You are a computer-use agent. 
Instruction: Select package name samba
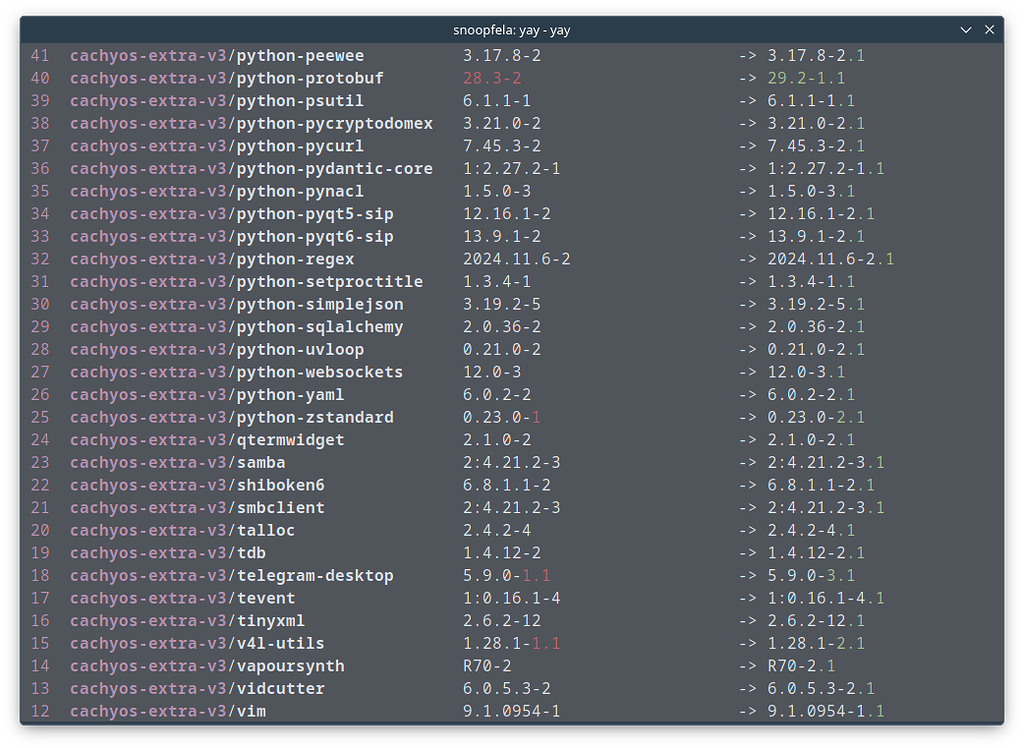coord(261,463)
